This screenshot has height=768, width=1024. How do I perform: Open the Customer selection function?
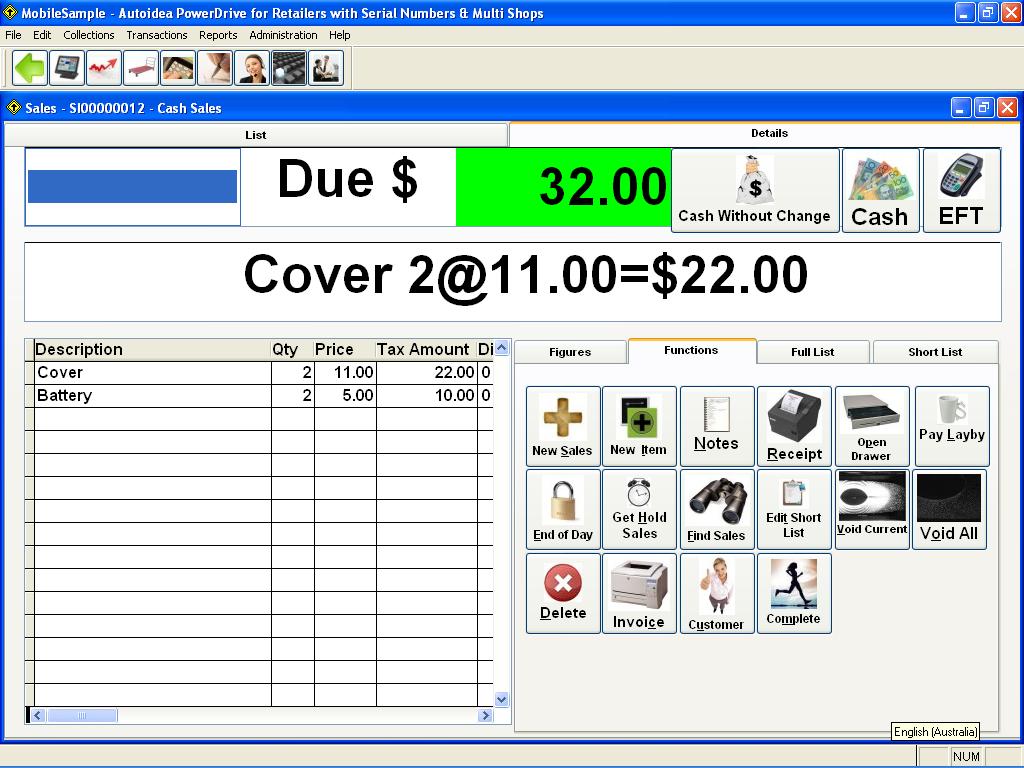(716, 593)
